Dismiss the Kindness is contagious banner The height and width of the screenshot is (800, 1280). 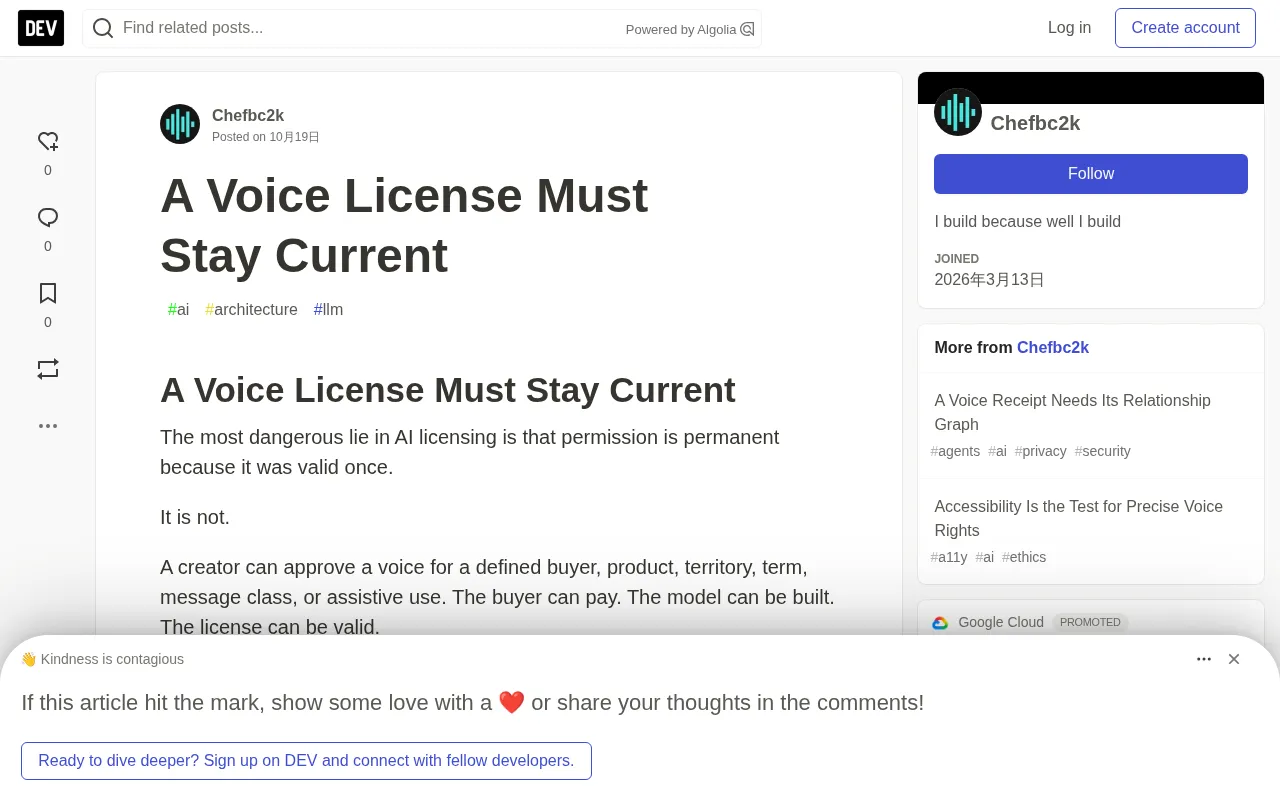click(1234, 659)
